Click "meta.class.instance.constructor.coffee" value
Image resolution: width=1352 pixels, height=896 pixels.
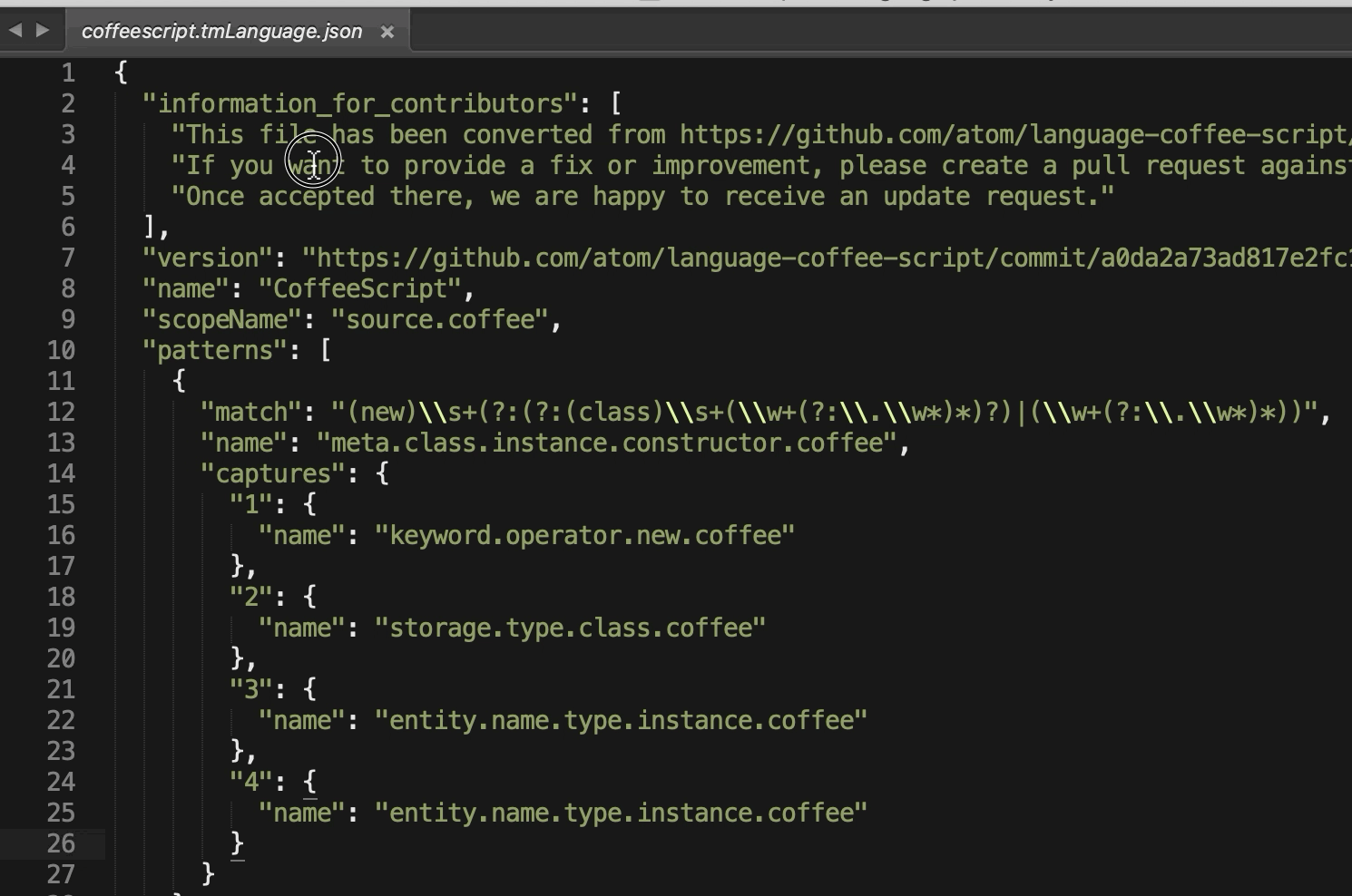(608, 443)
